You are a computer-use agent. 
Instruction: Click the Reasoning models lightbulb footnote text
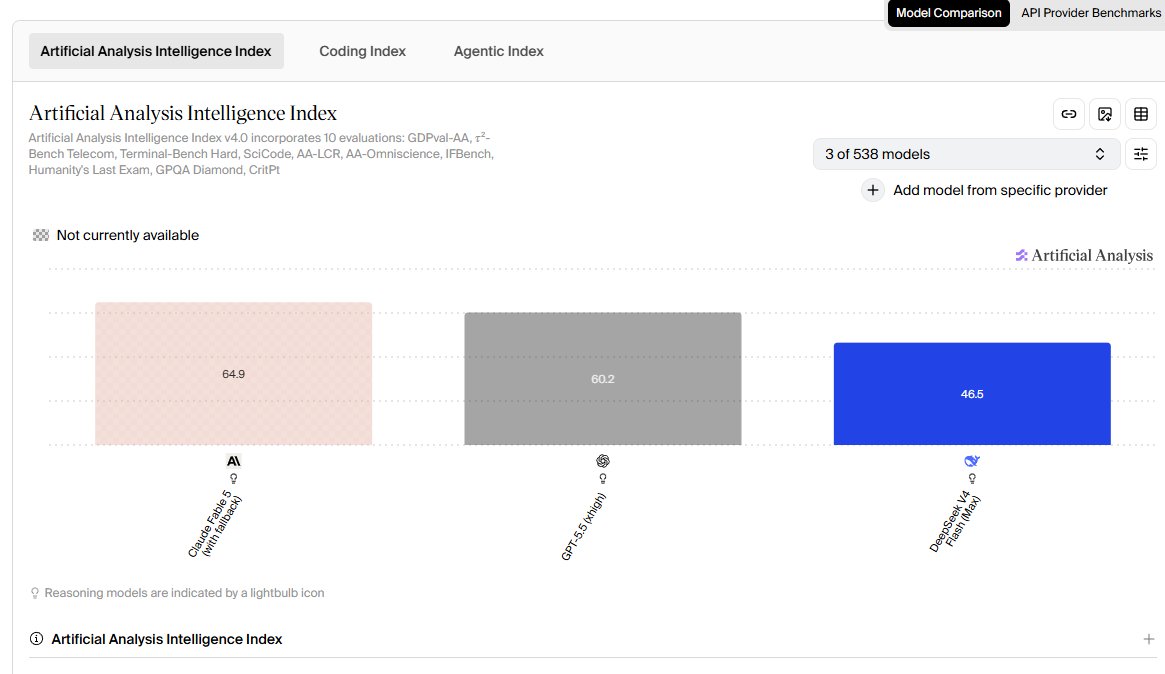(x=184, y=593)
